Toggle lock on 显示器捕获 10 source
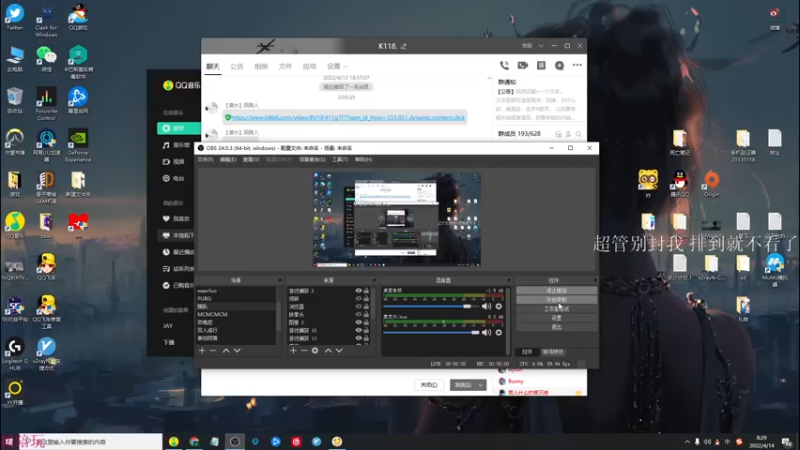 tap(366, 330)
